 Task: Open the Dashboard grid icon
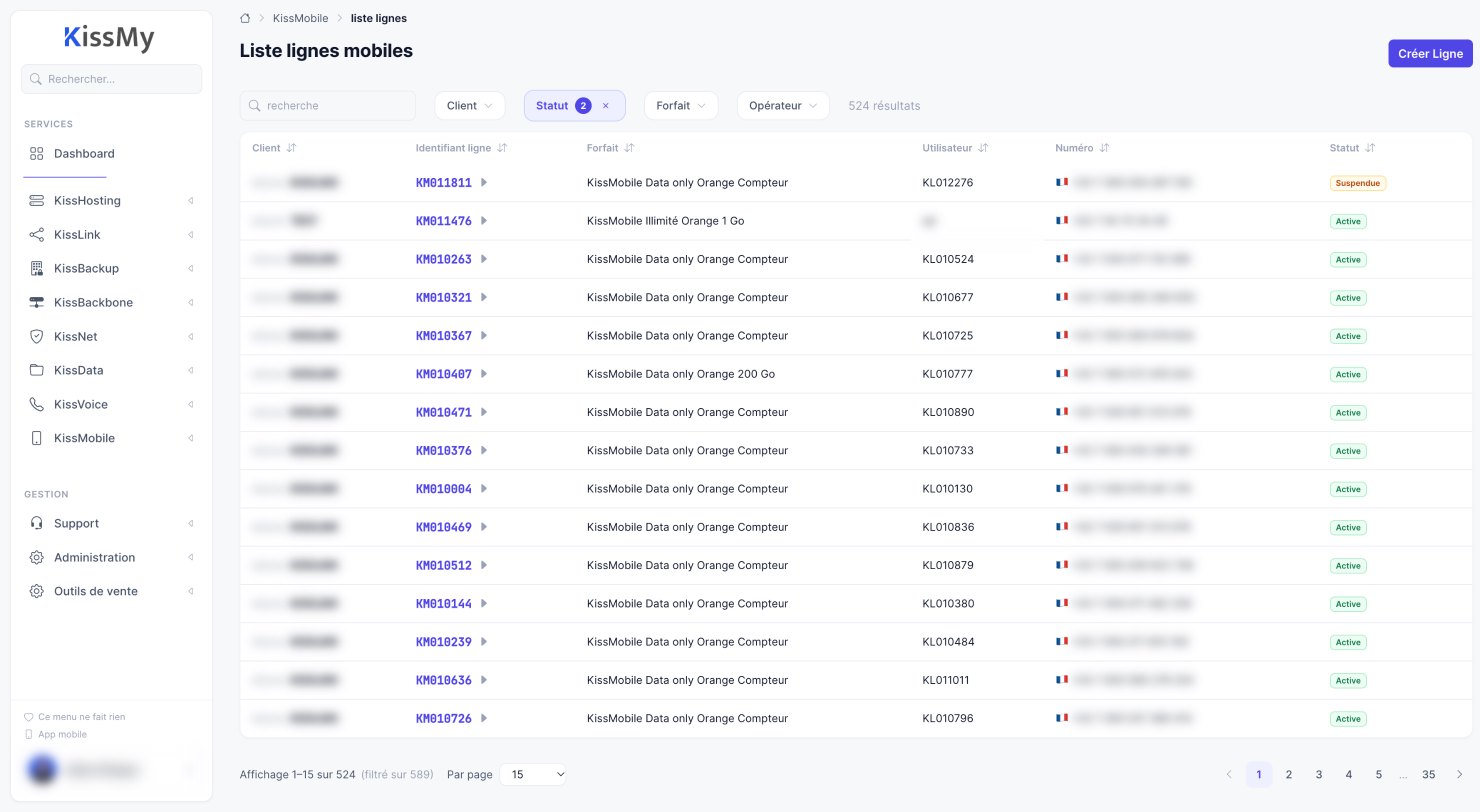tap(37, 154)
